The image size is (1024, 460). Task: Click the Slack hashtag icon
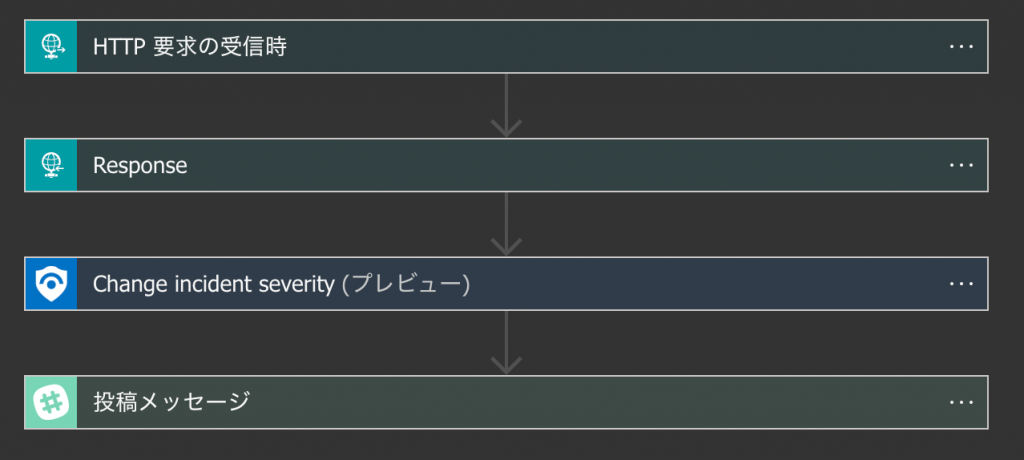pos(52,402)
